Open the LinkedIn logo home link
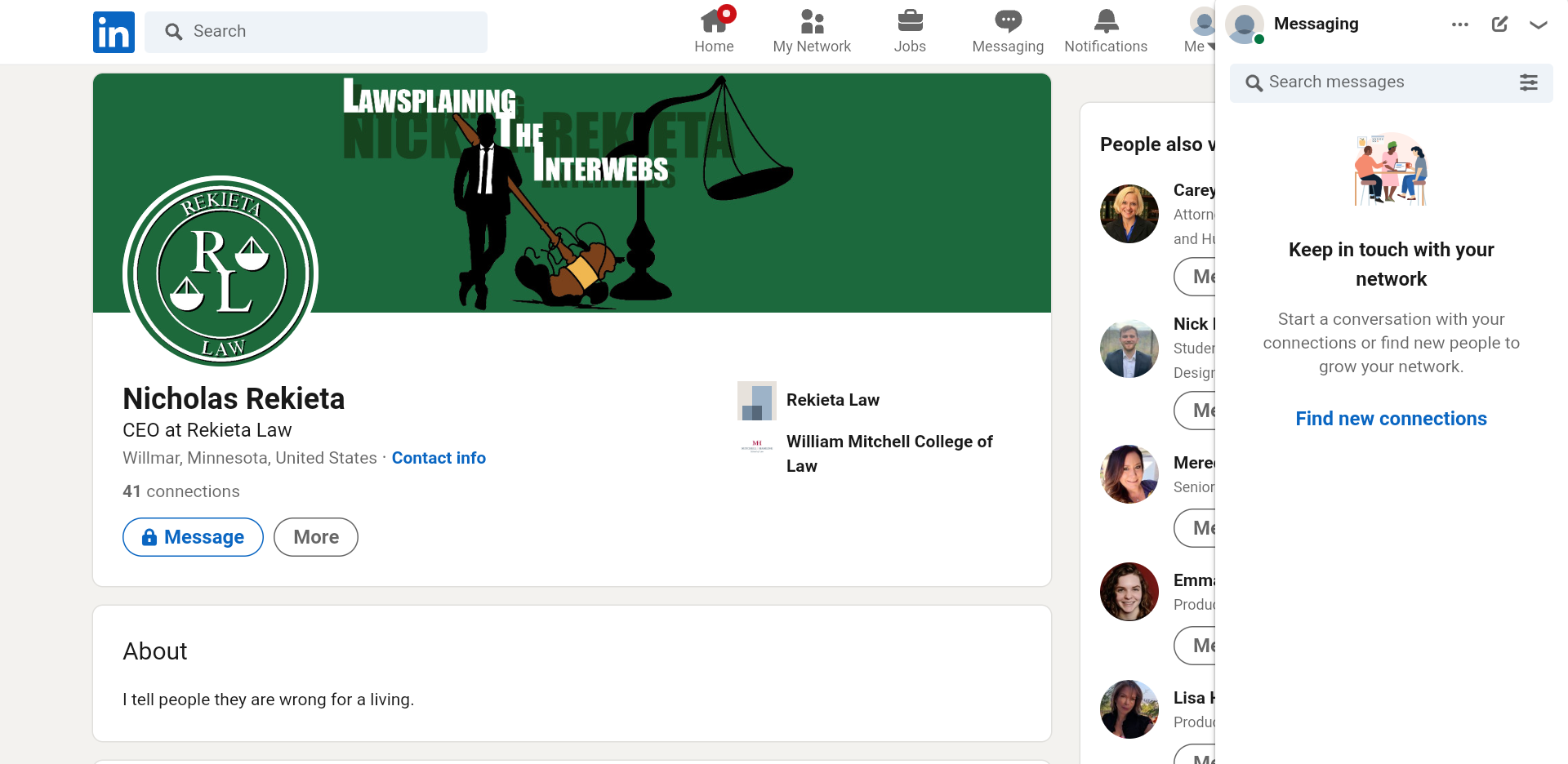Screen dimensions: 1568x764 (x=114, y=32)
